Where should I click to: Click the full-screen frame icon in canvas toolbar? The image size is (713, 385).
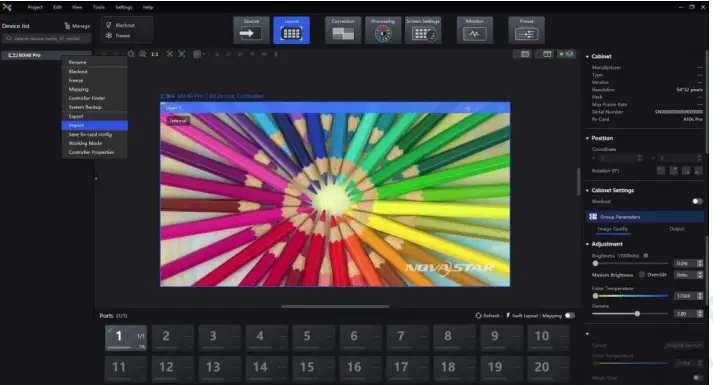point(181,54)
